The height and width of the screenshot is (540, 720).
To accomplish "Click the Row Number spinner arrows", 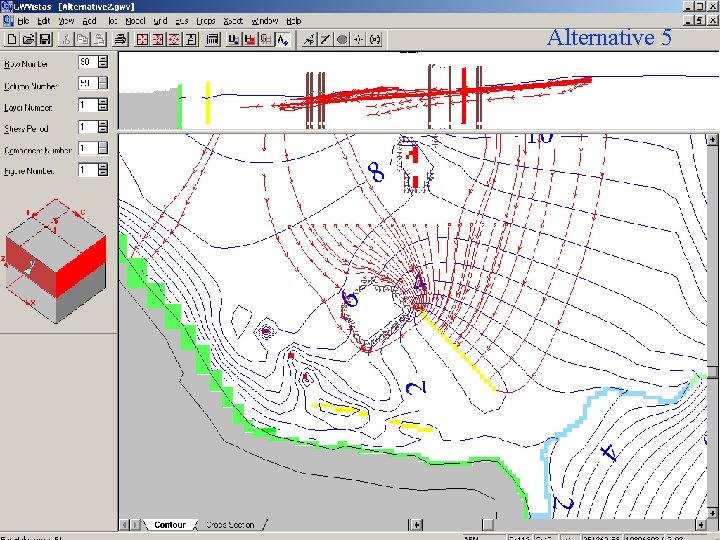I will click(x=103, y=62).
